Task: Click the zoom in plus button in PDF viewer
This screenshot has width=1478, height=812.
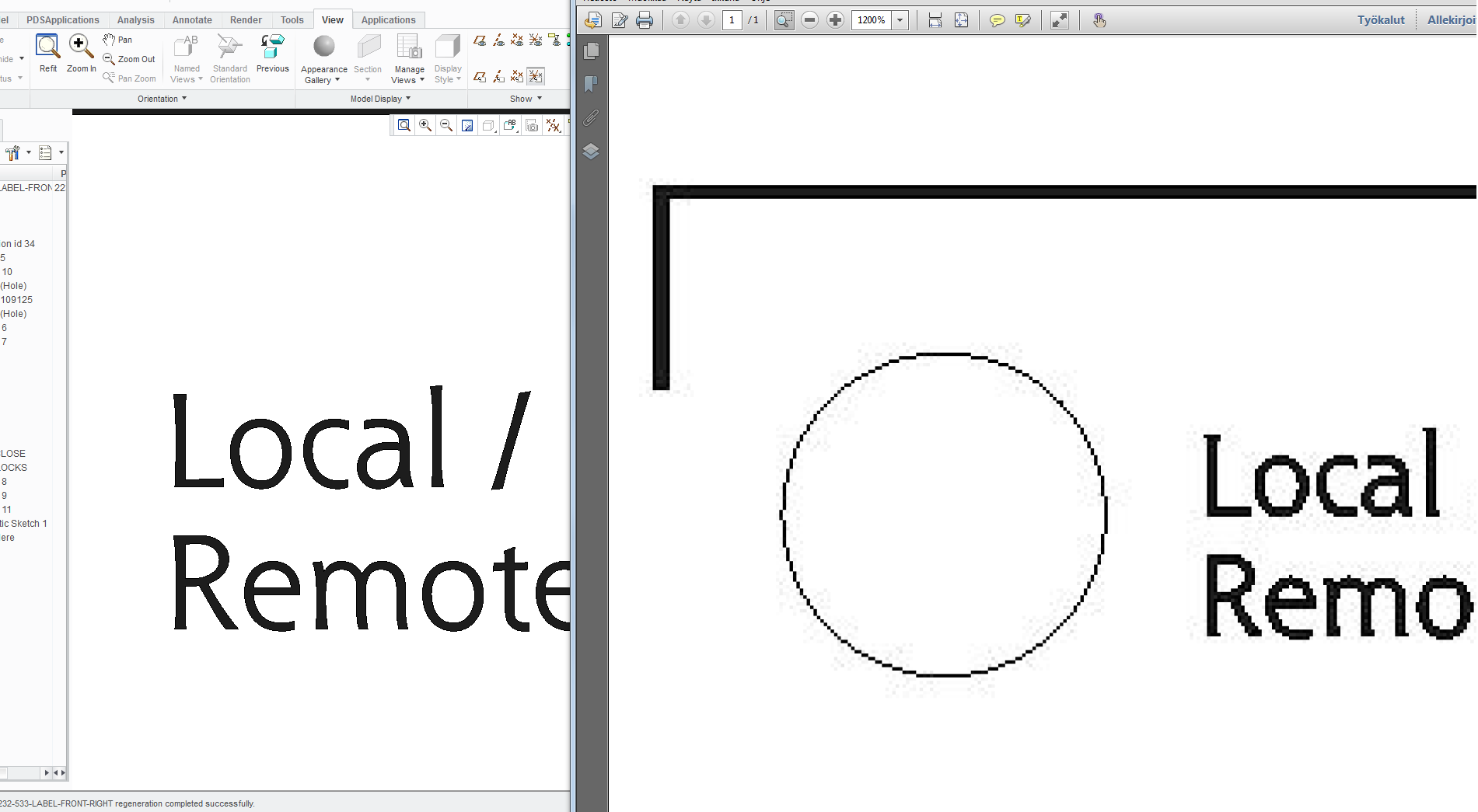Action: click(835, 20)
